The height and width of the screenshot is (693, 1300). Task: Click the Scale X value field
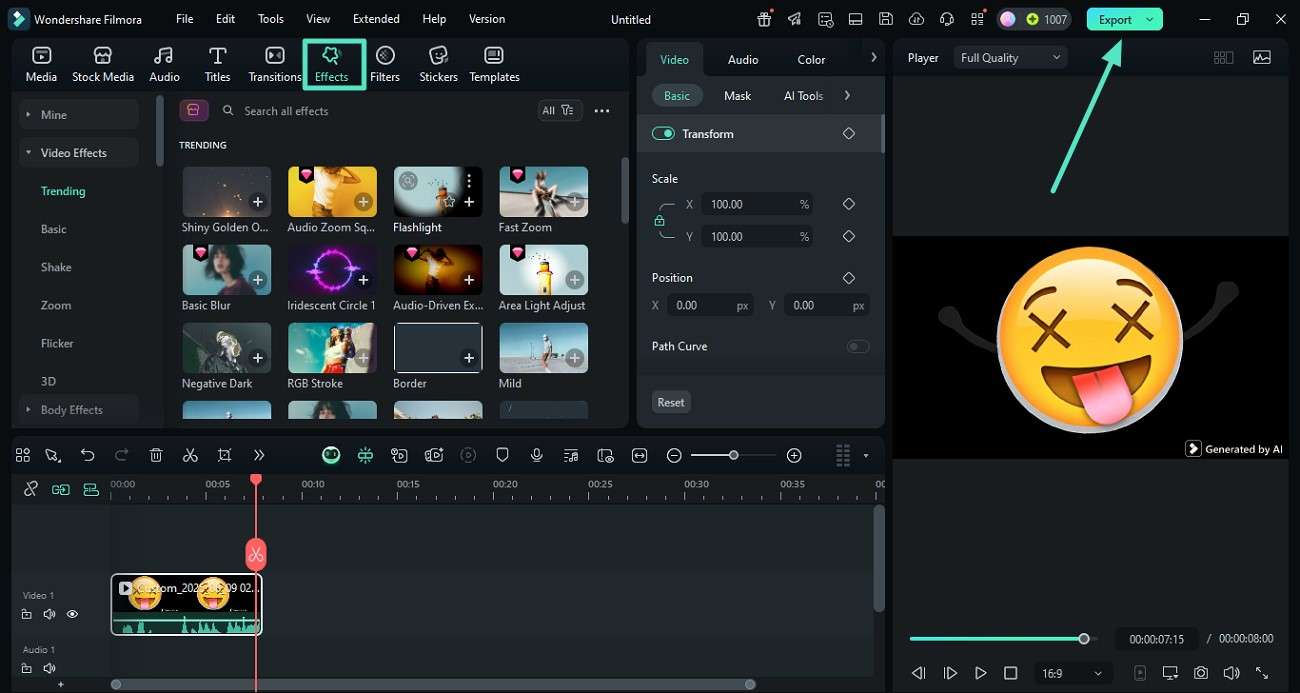pyautogui.click(x=757, y=204)
